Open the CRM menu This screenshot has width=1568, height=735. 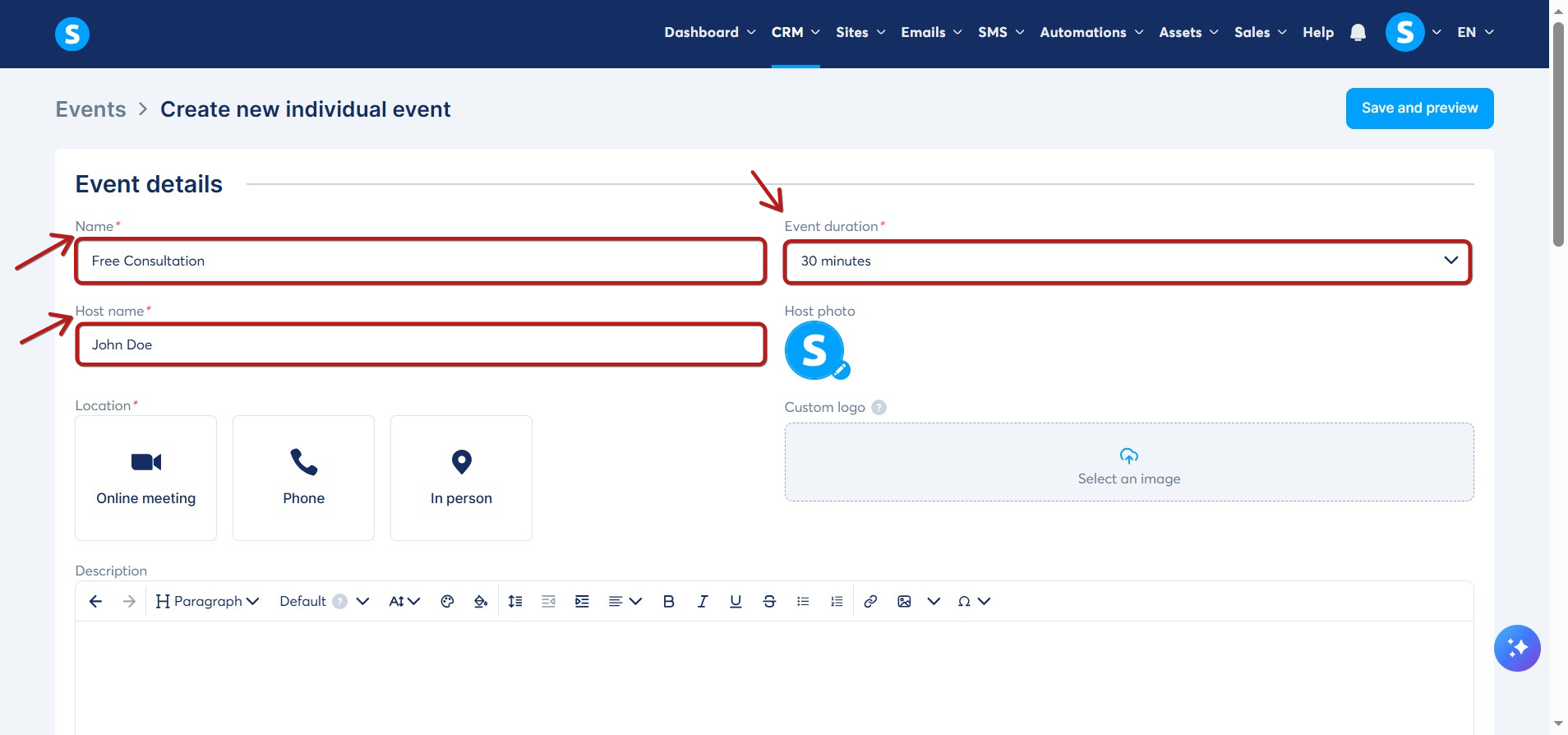pyautogui.click(x=796, y=33)
